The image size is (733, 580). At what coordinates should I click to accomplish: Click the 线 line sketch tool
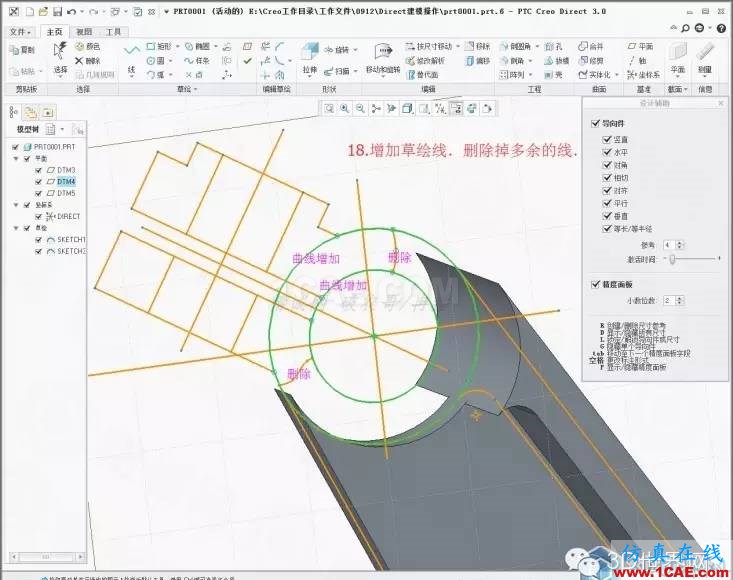pos(131,60)
